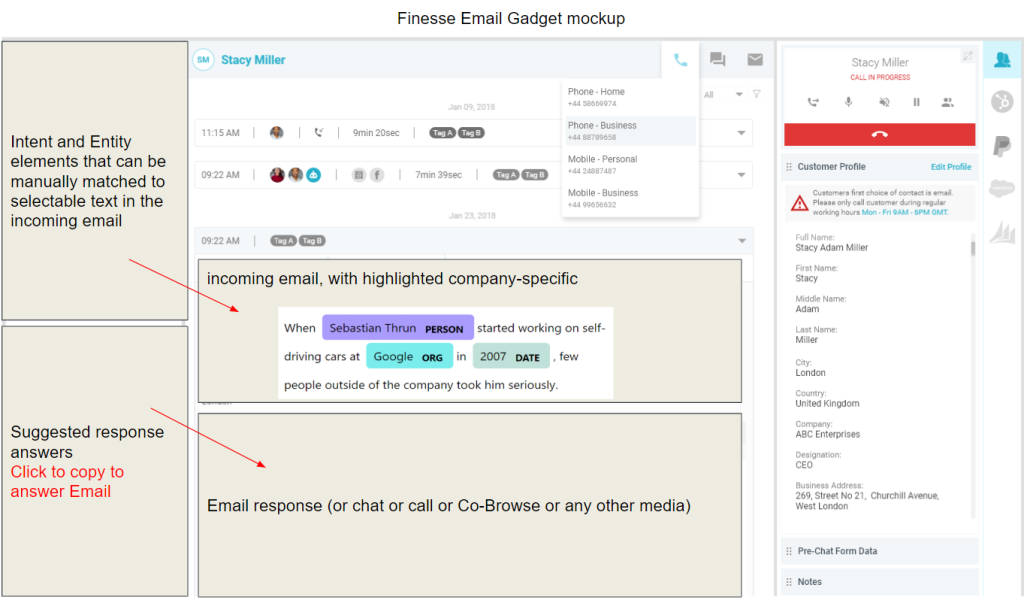Click Edit Profile link

(950, 167)
